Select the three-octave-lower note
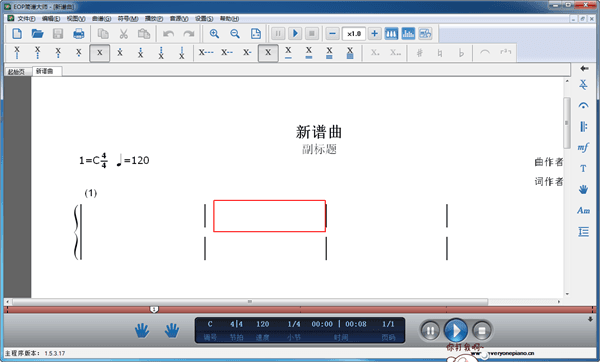The image size is (600, 362). pos(38,53)
